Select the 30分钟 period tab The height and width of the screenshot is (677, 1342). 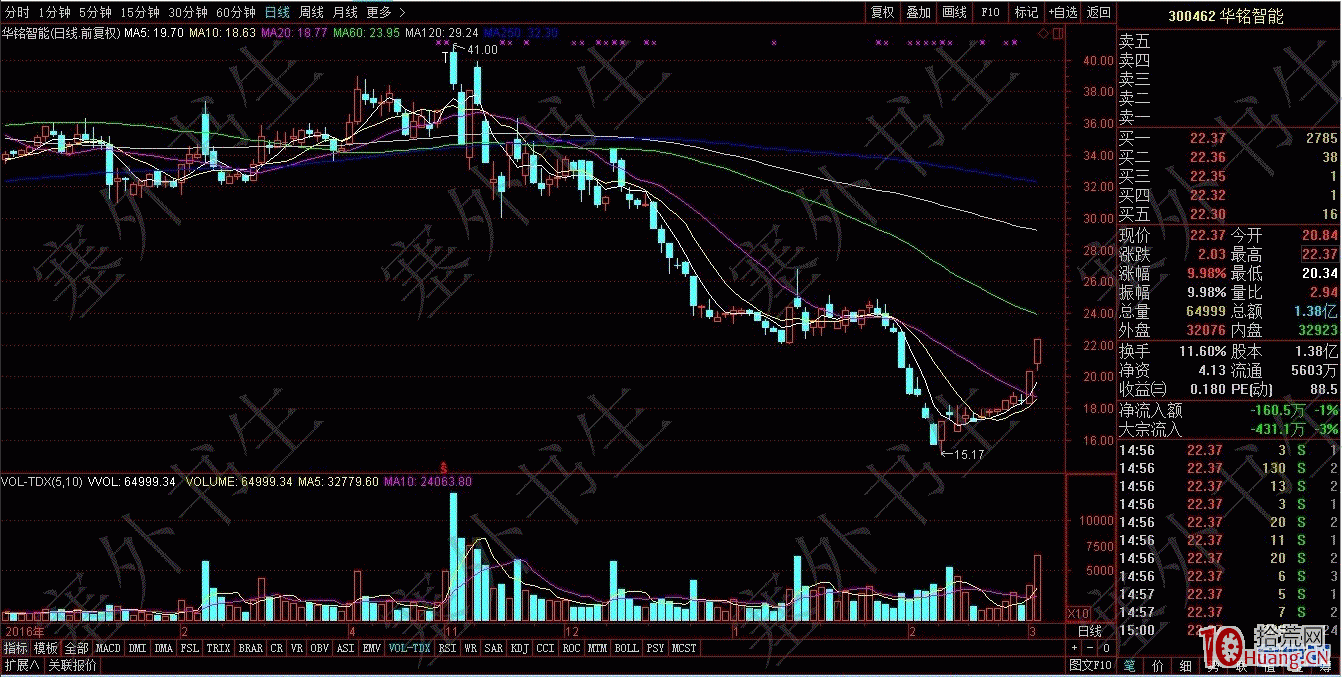coord(187,12)
